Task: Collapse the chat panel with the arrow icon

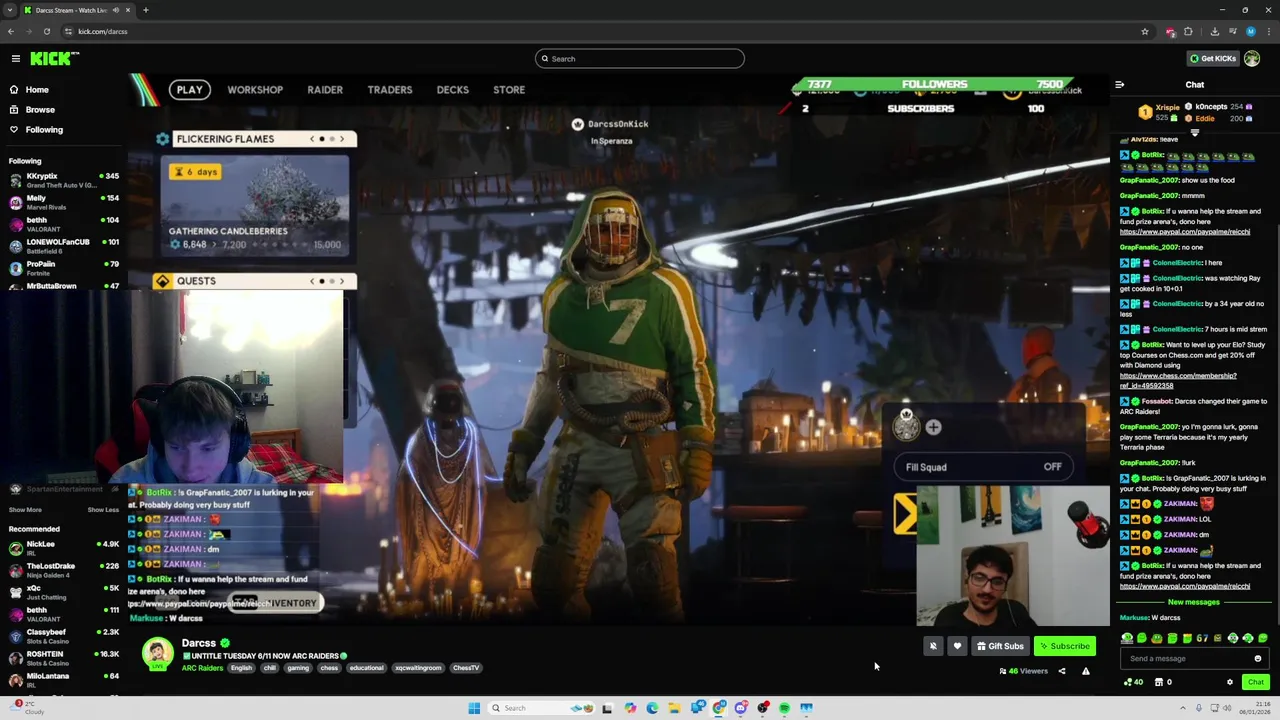Action: tap(1119, 85)
